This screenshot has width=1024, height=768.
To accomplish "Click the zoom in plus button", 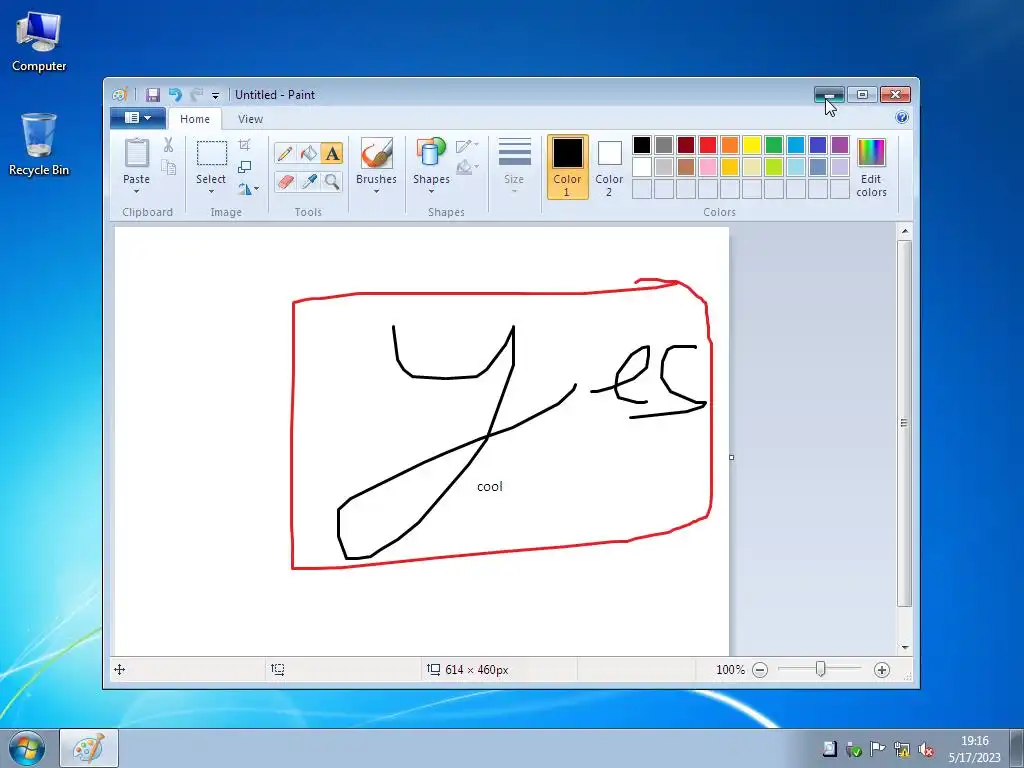I will point(882,670).
